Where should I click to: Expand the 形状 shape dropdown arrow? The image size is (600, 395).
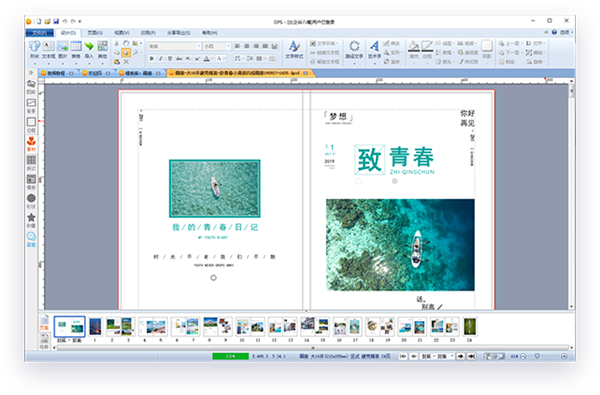pyautogui.click(x=35, y=63)
